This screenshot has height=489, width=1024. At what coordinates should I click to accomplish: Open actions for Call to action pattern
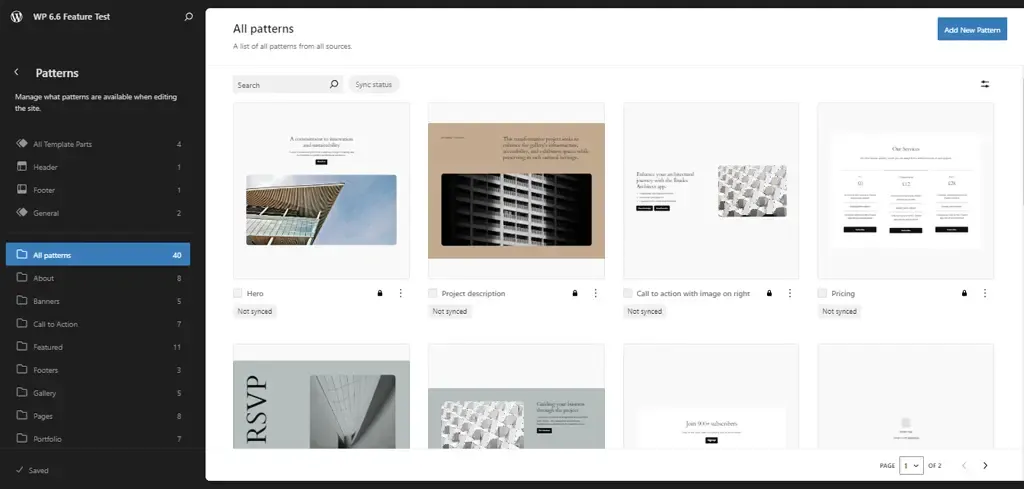point(790,293)
